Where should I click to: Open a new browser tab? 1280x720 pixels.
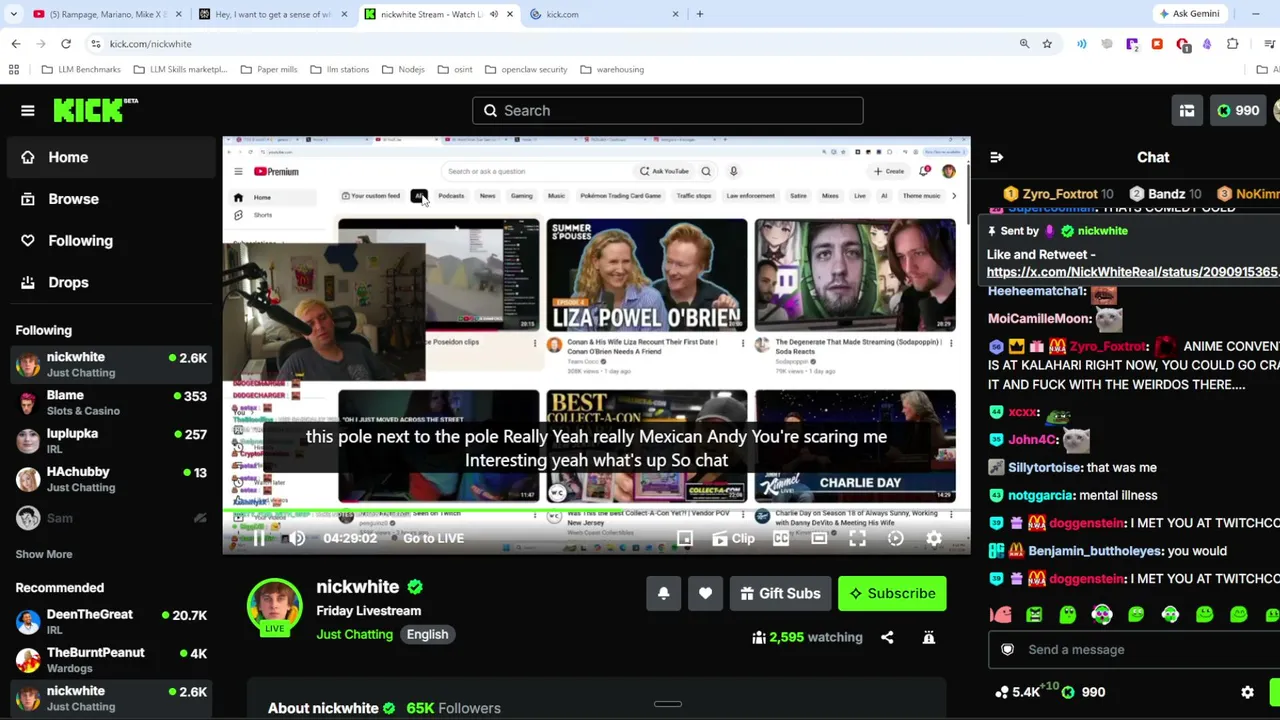click(x=700, y=14)
